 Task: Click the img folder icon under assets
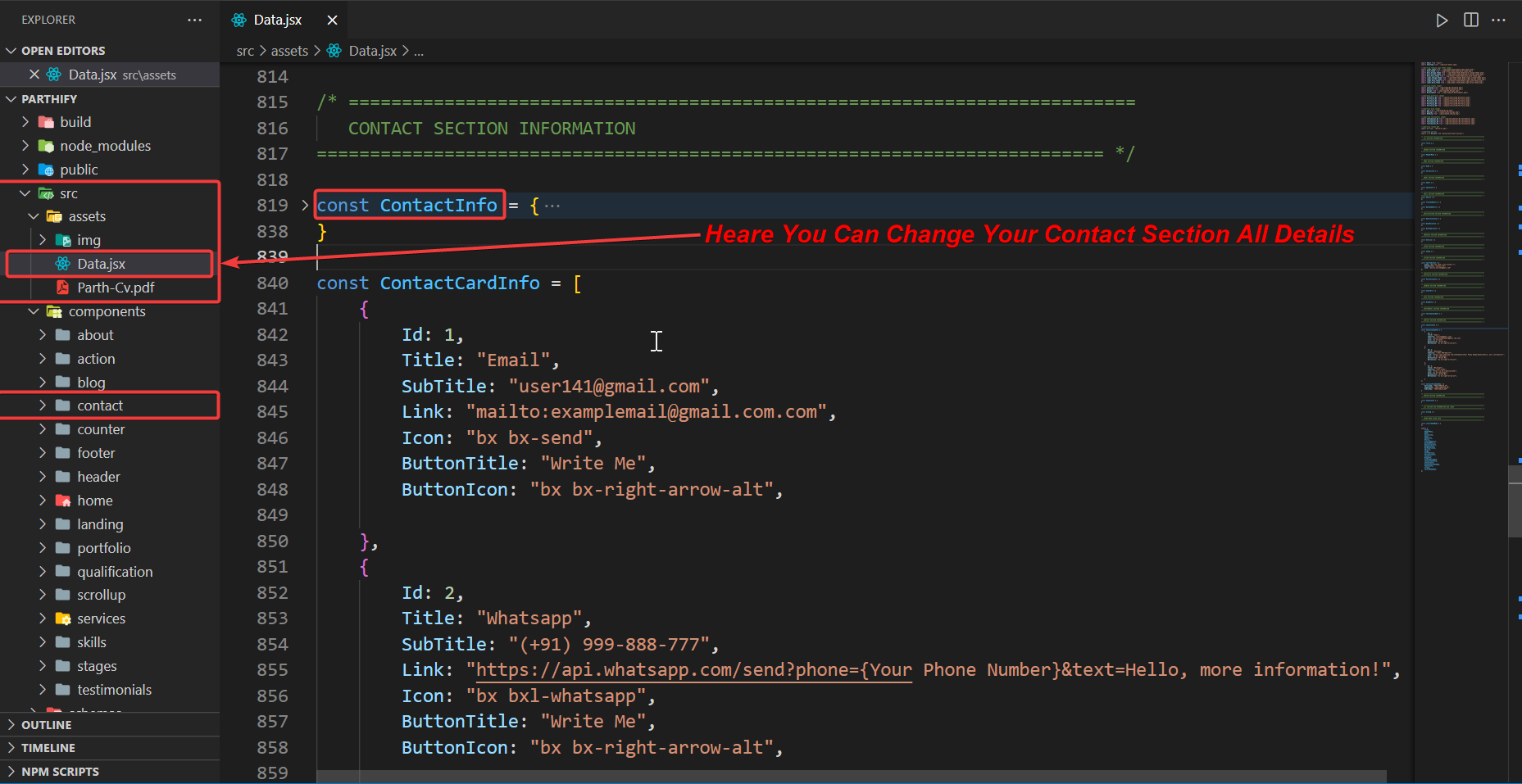(x=63, y=239)
